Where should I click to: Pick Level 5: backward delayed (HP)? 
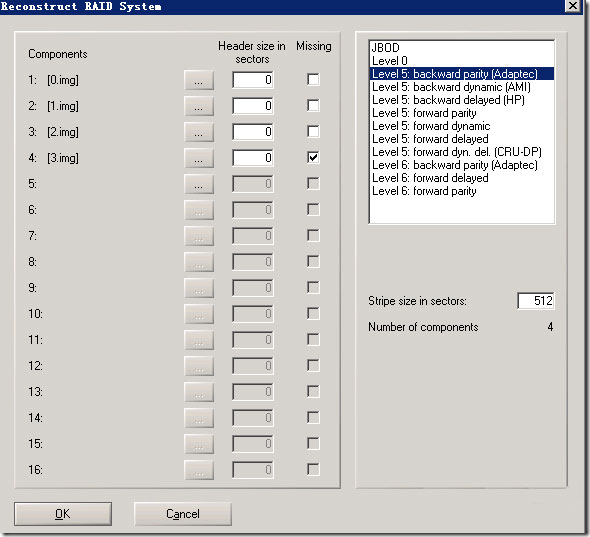462,100
